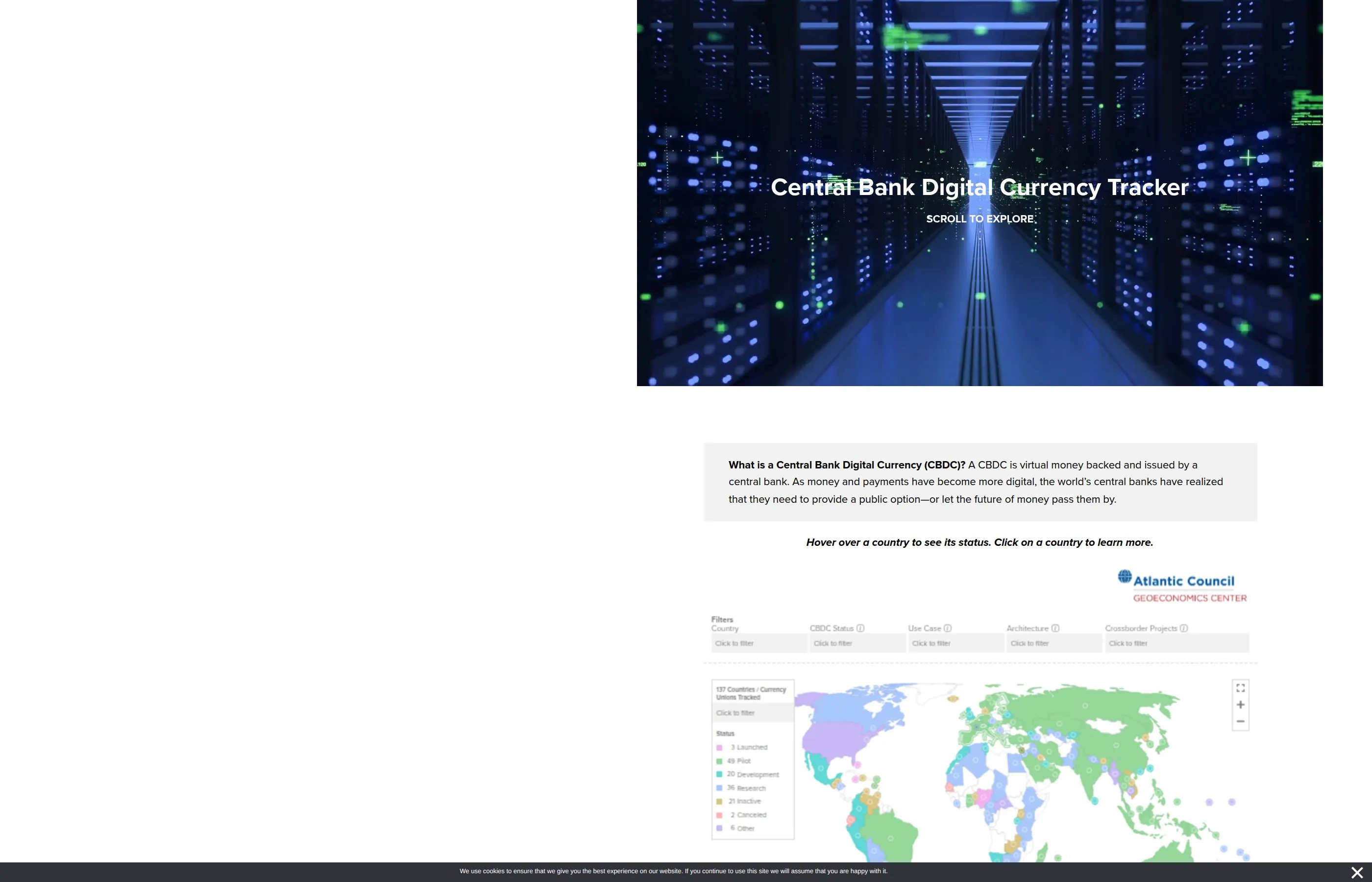Click the Other status color swatch

[x=719, y=828]
